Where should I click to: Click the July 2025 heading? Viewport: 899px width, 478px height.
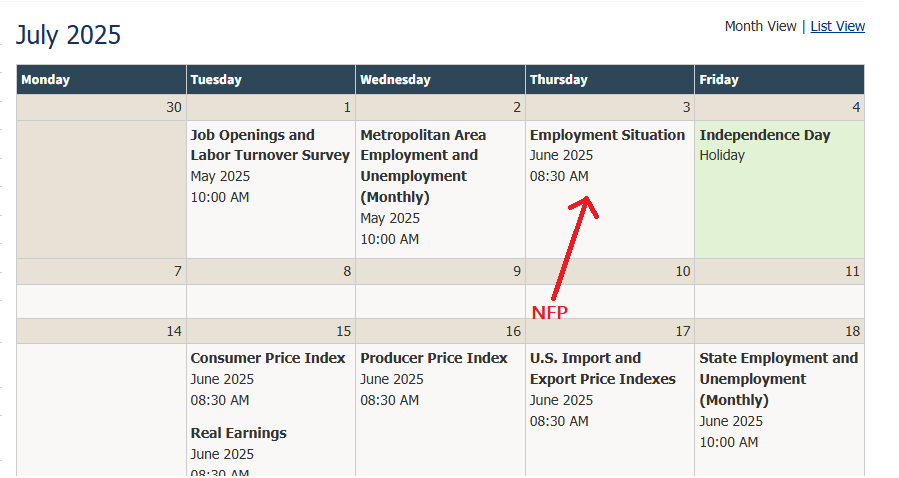(68, 35)
